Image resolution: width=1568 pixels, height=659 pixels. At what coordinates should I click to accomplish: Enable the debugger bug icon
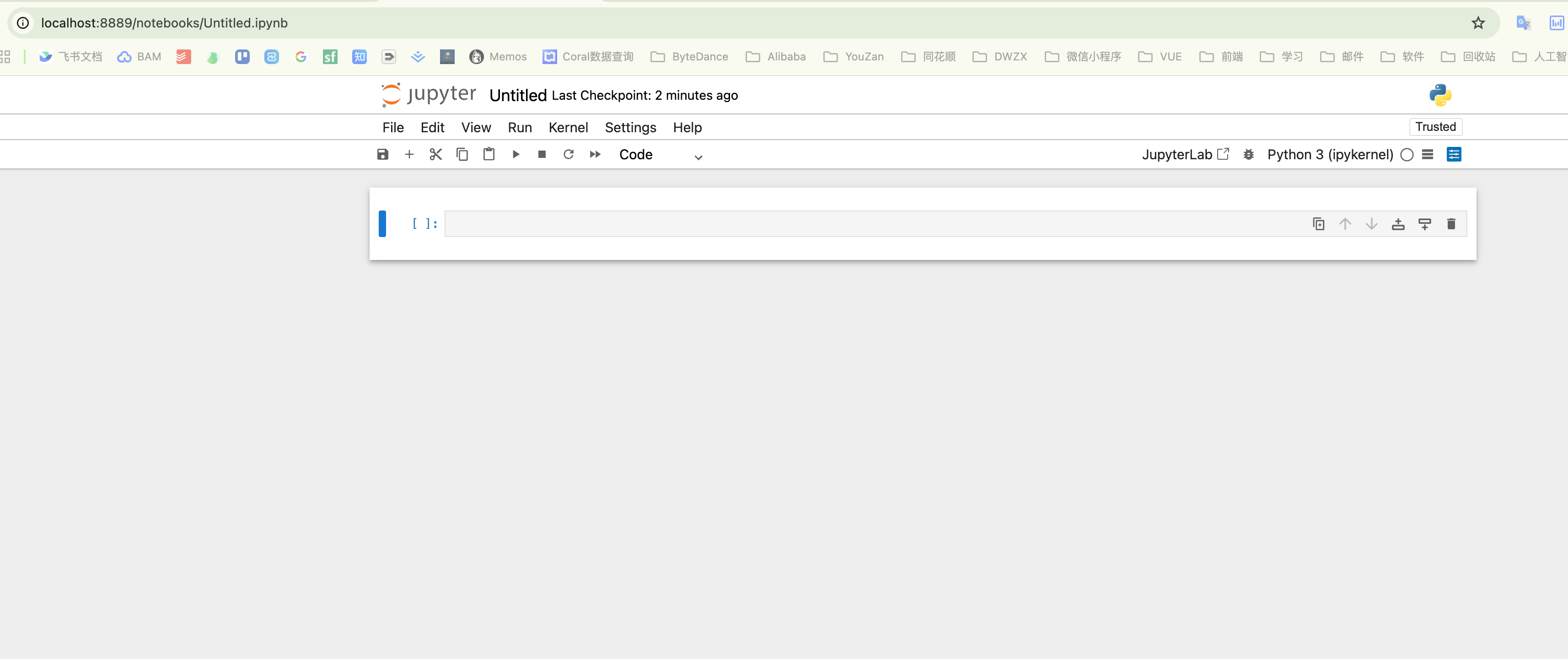tap(1248, 155)
